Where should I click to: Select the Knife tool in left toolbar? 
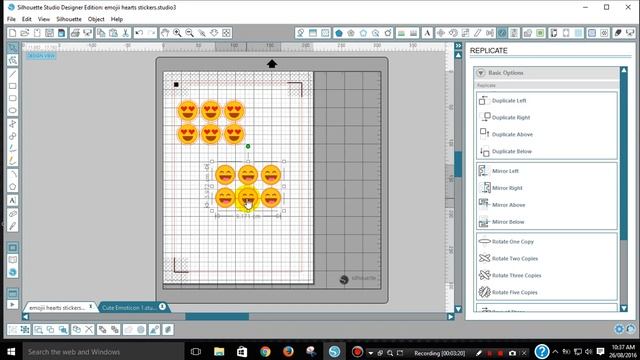[13, 226]
